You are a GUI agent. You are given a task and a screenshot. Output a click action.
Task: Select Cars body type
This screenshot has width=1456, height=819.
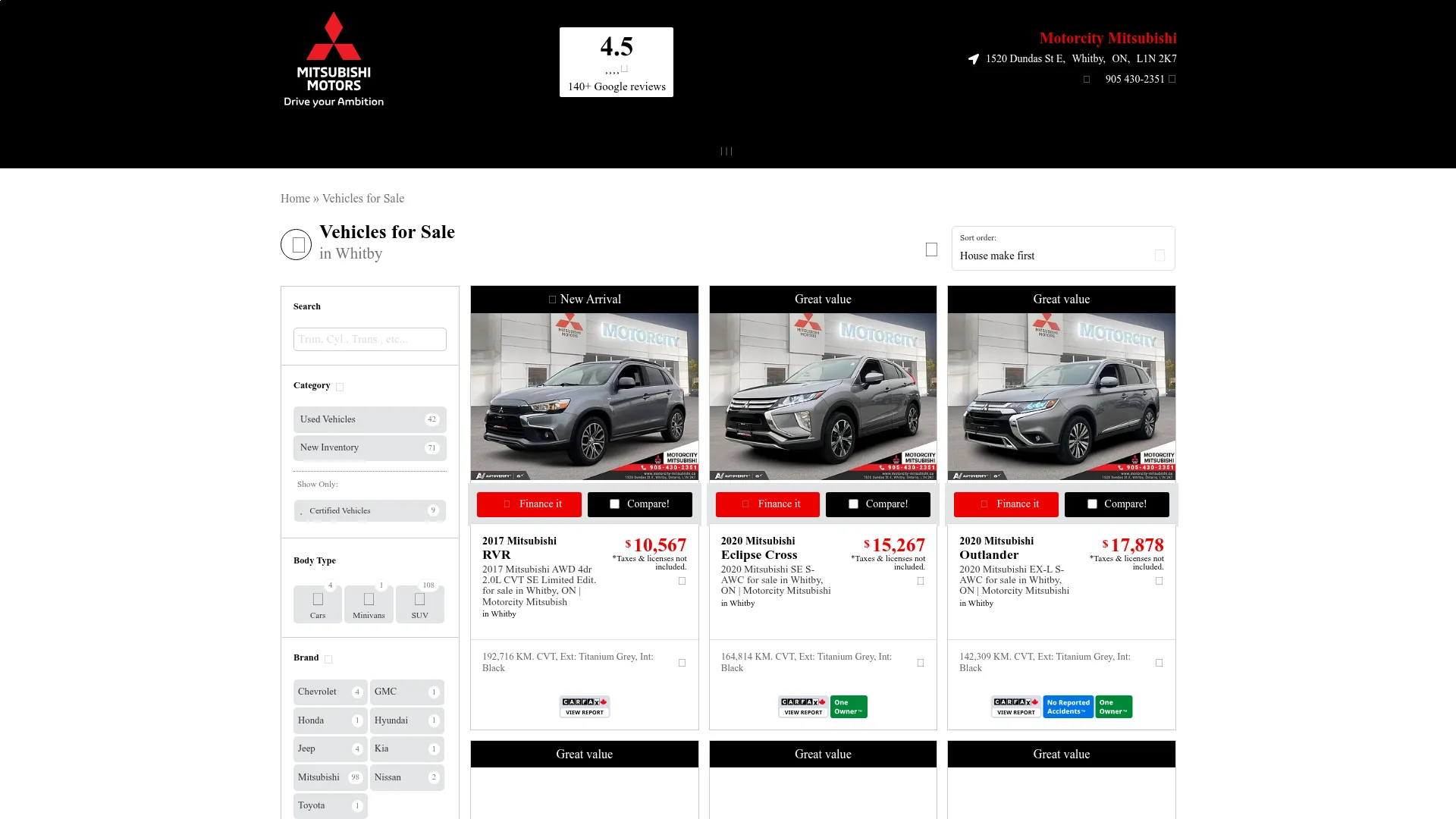point(318,604)
